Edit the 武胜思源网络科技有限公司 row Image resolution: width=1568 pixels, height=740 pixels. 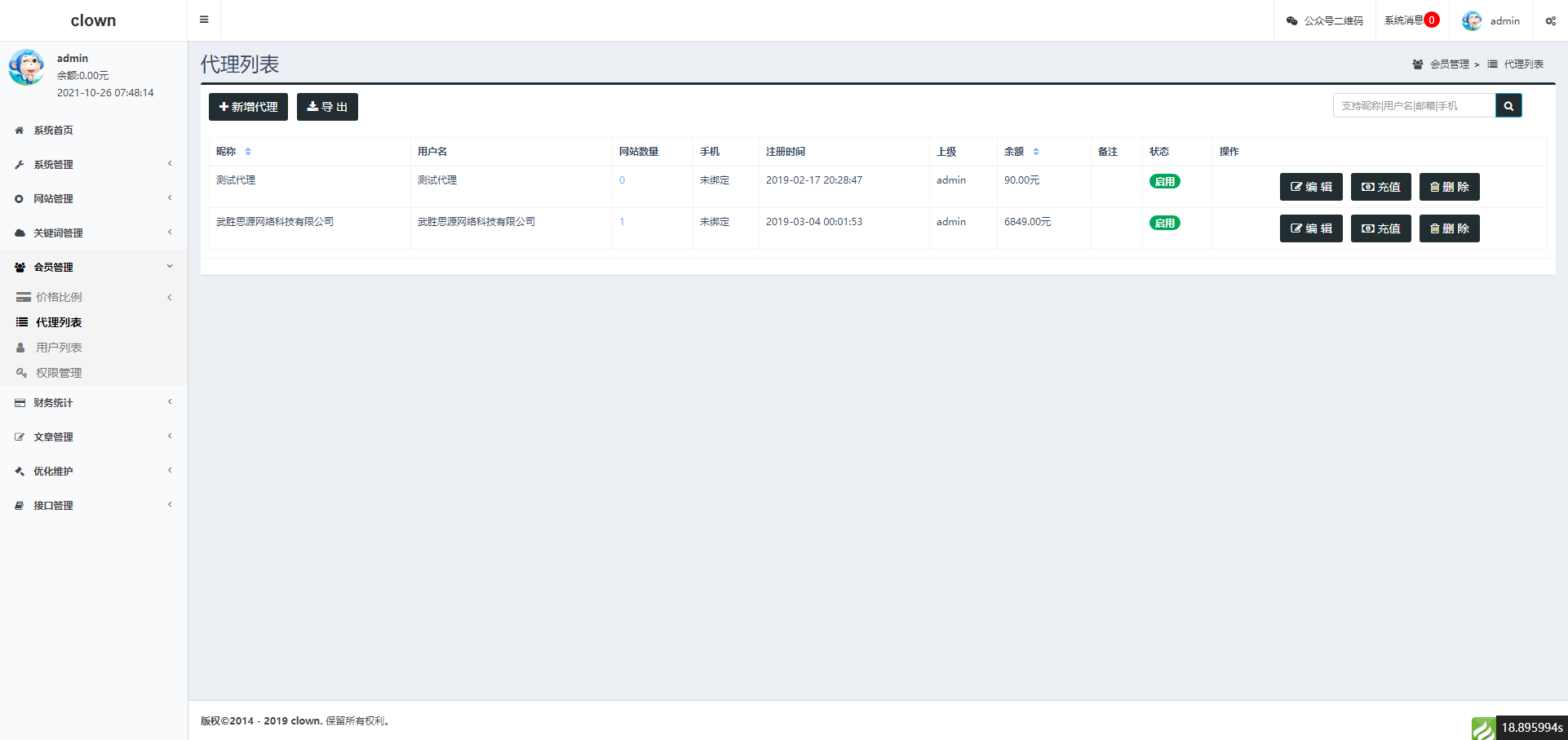click(x=1311, y=228)
